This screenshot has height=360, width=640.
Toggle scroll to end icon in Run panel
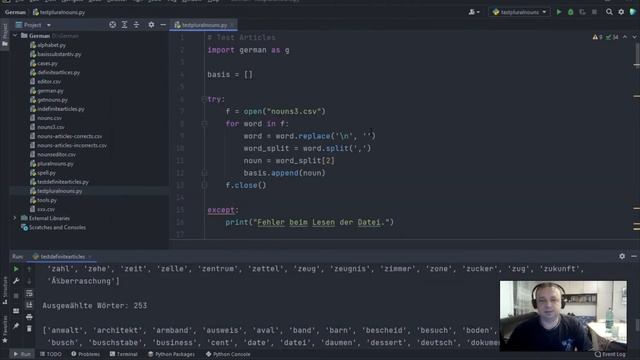(29, 305)
